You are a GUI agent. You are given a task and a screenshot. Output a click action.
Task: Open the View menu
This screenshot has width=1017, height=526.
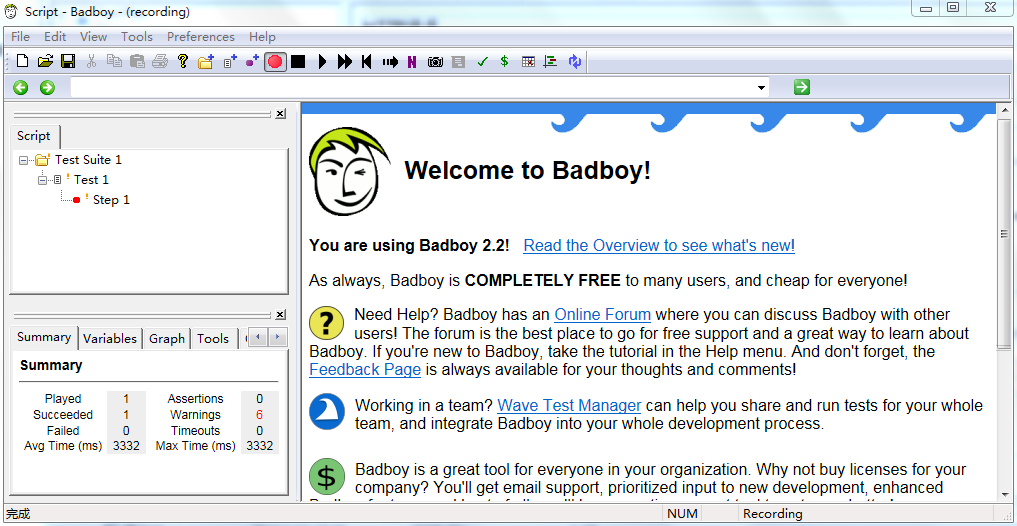point(93,37)
